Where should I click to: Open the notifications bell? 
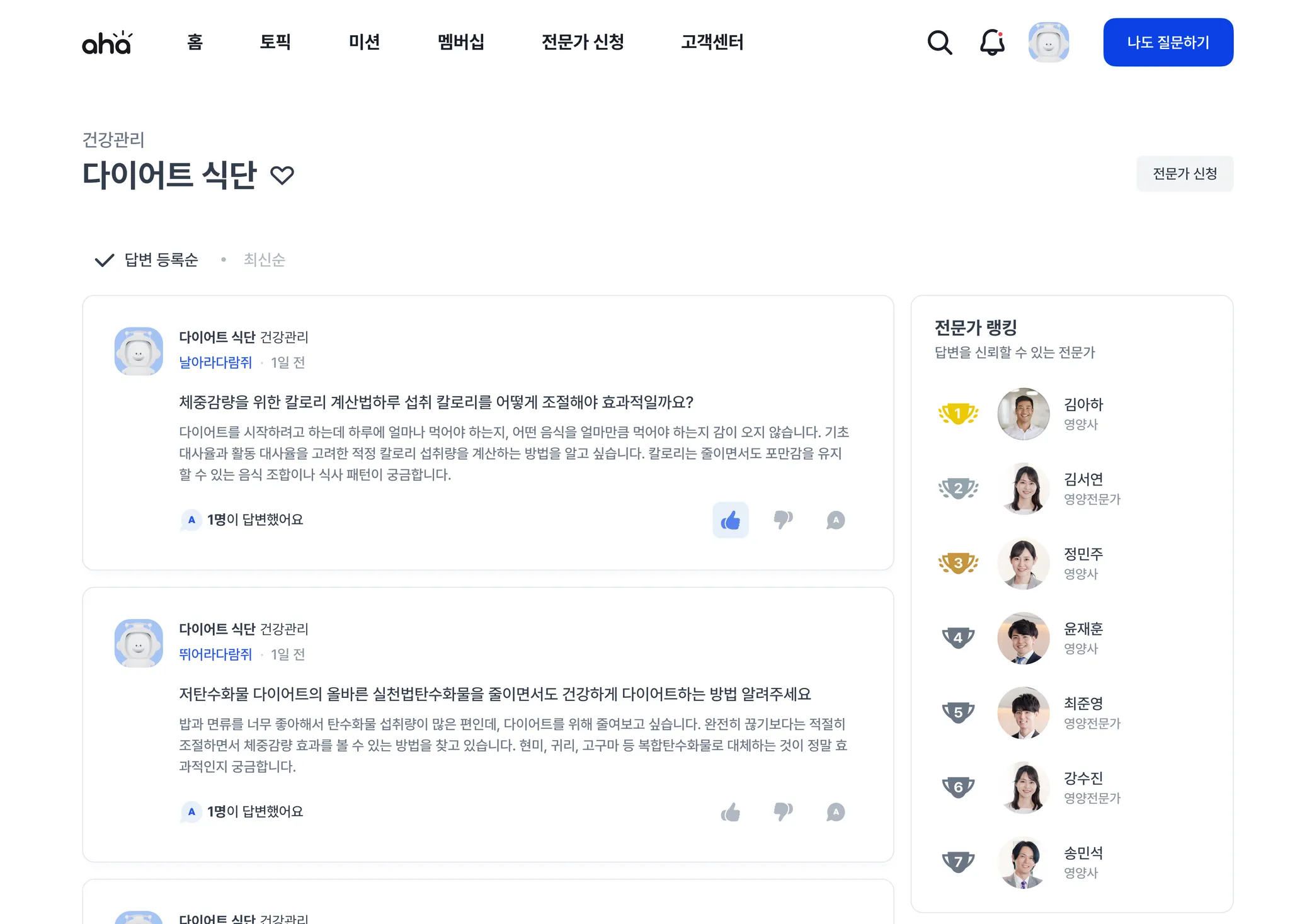tap(992, 42)
